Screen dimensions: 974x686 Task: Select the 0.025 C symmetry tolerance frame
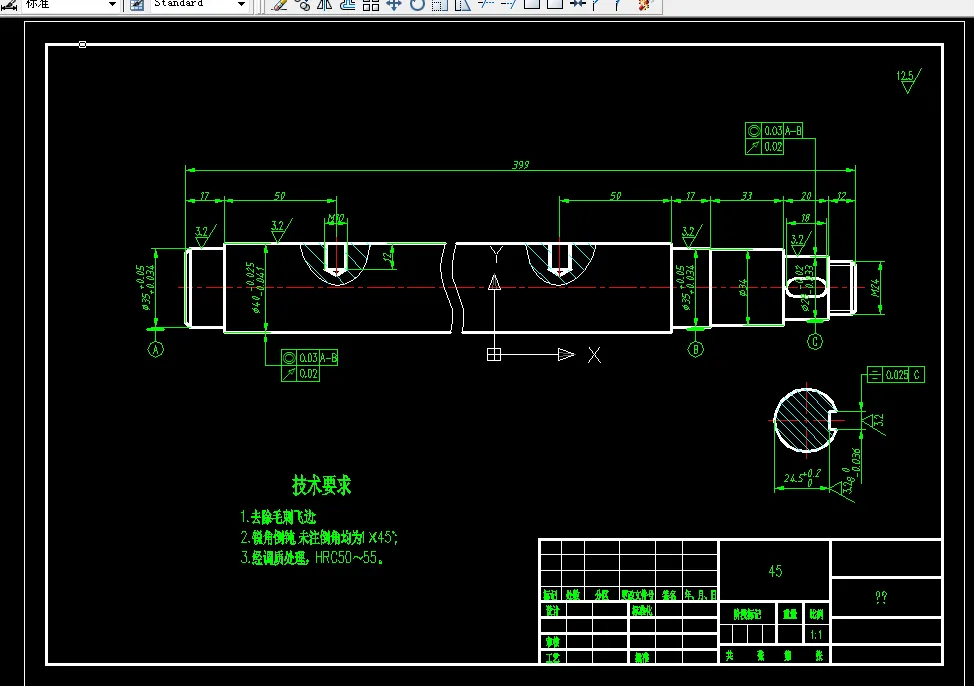click(896, 375)
